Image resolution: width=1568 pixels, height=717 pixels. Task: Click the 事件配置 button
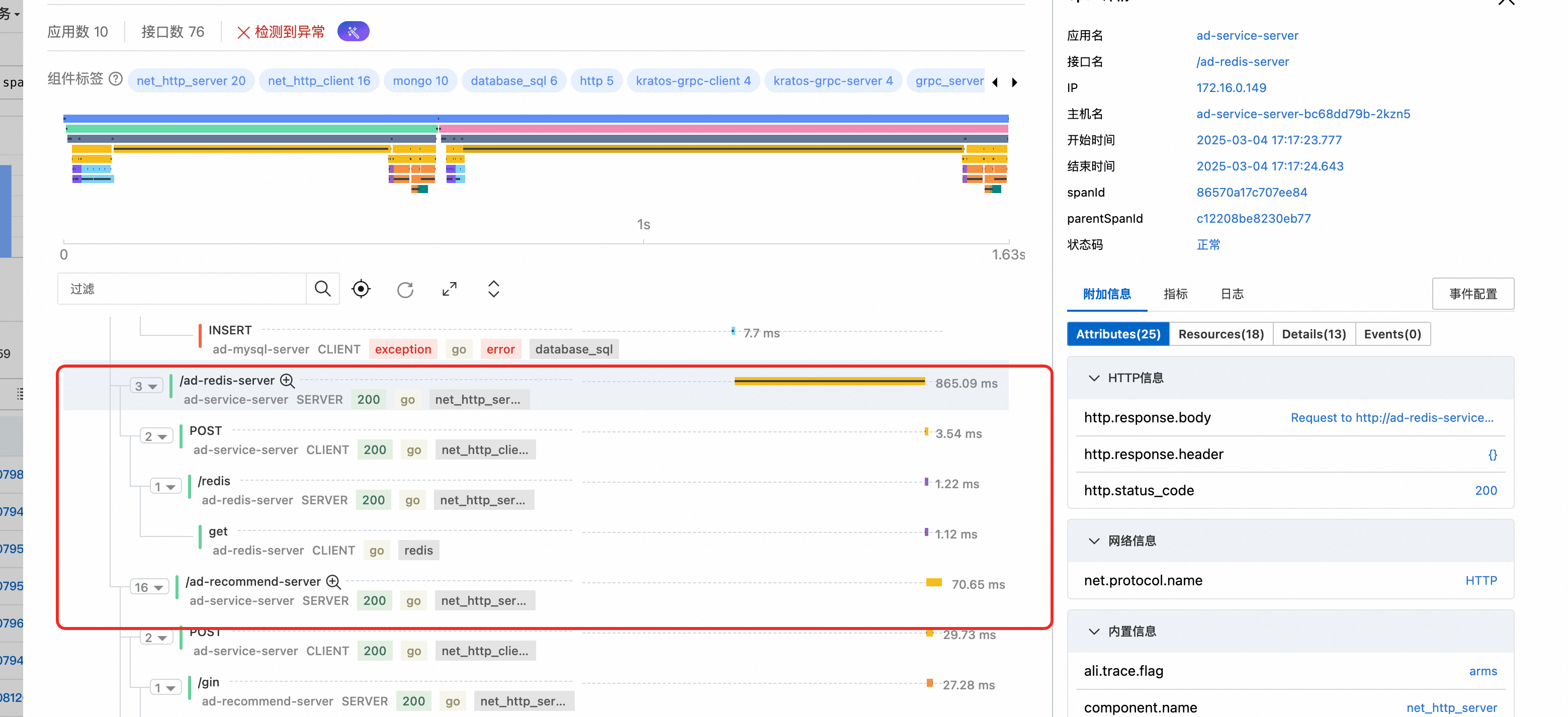tap(1472, 294)
